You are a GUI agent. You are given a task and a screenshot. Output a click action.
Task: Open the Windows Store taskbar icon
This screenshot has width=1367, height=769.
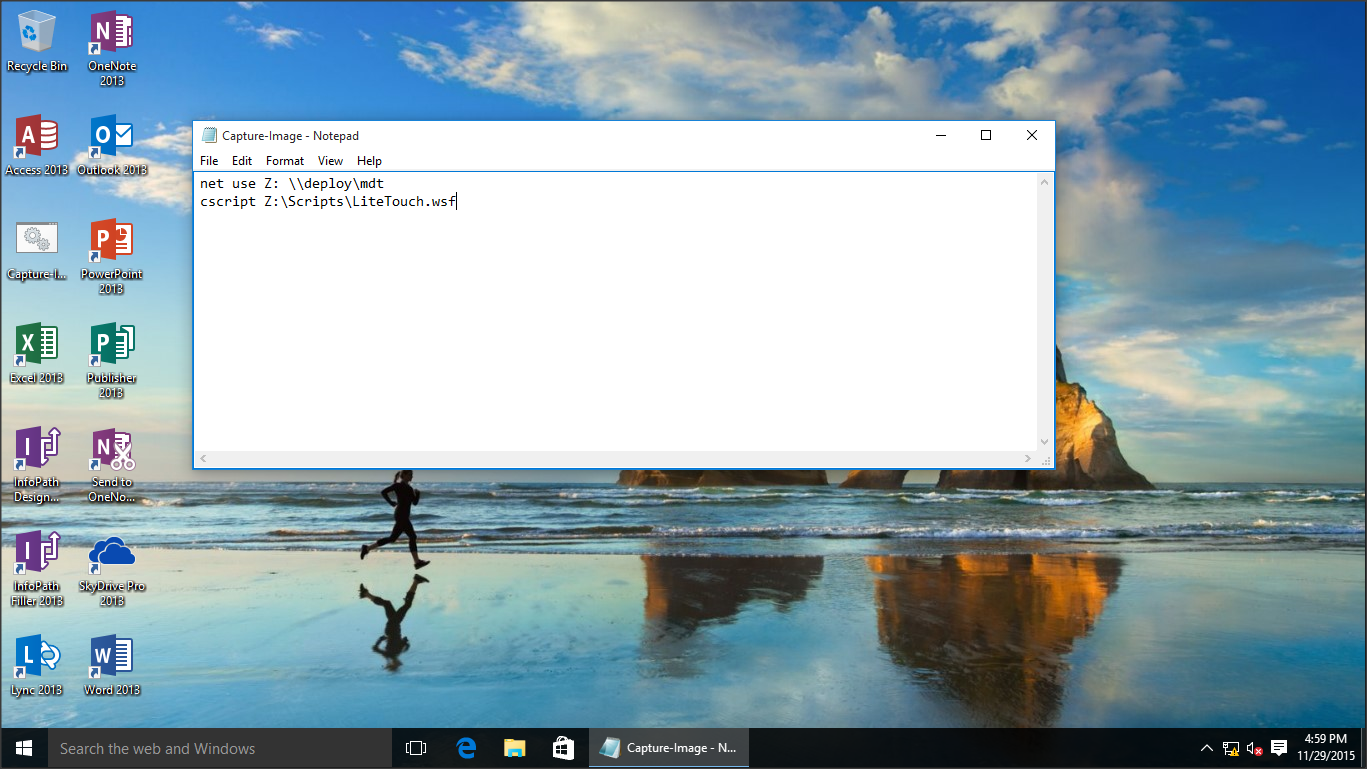(x=563, y=748)
